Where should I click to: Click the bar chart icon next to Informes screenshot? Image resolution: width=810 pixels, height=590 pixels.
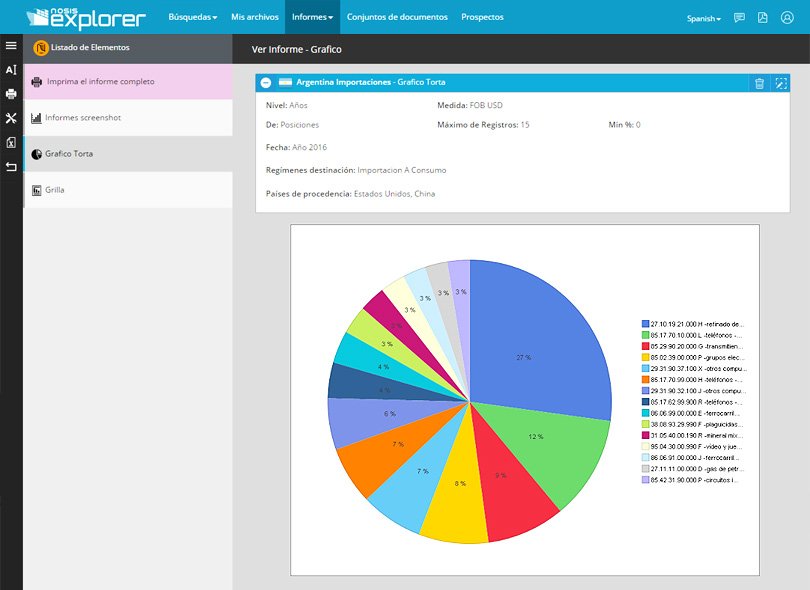pyautogui.click(x=36, y=118)
